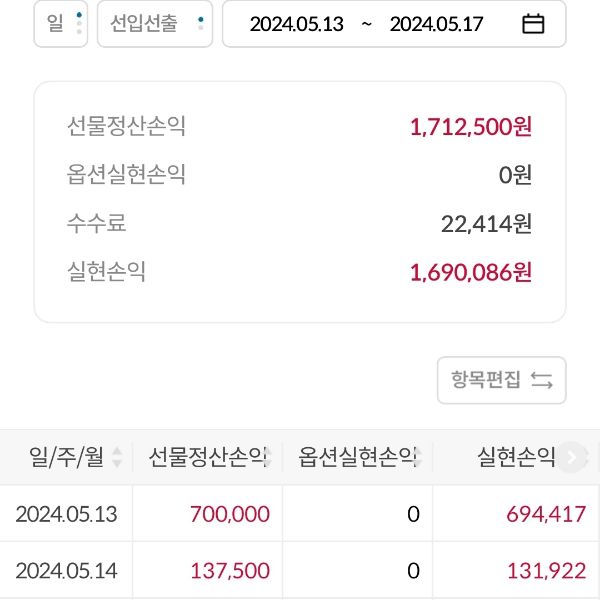Image resolution: width=600 pixels, height=600 pixels.
Task: Select the 2024.05.14 table row date
Action: coord(66,571)
